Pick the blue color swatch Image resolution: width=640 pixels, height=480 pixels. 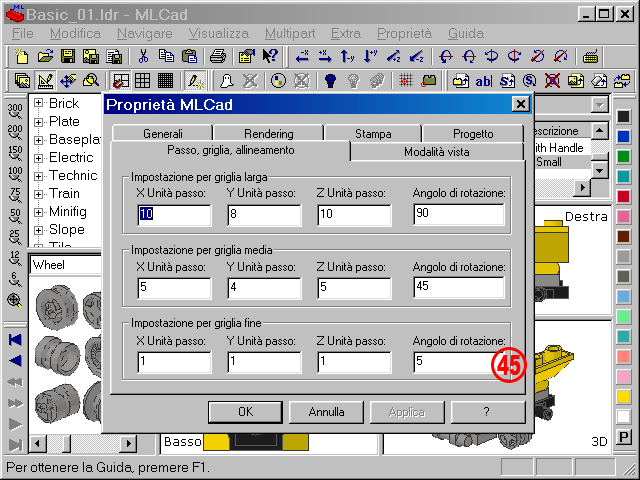click(623, 137)
